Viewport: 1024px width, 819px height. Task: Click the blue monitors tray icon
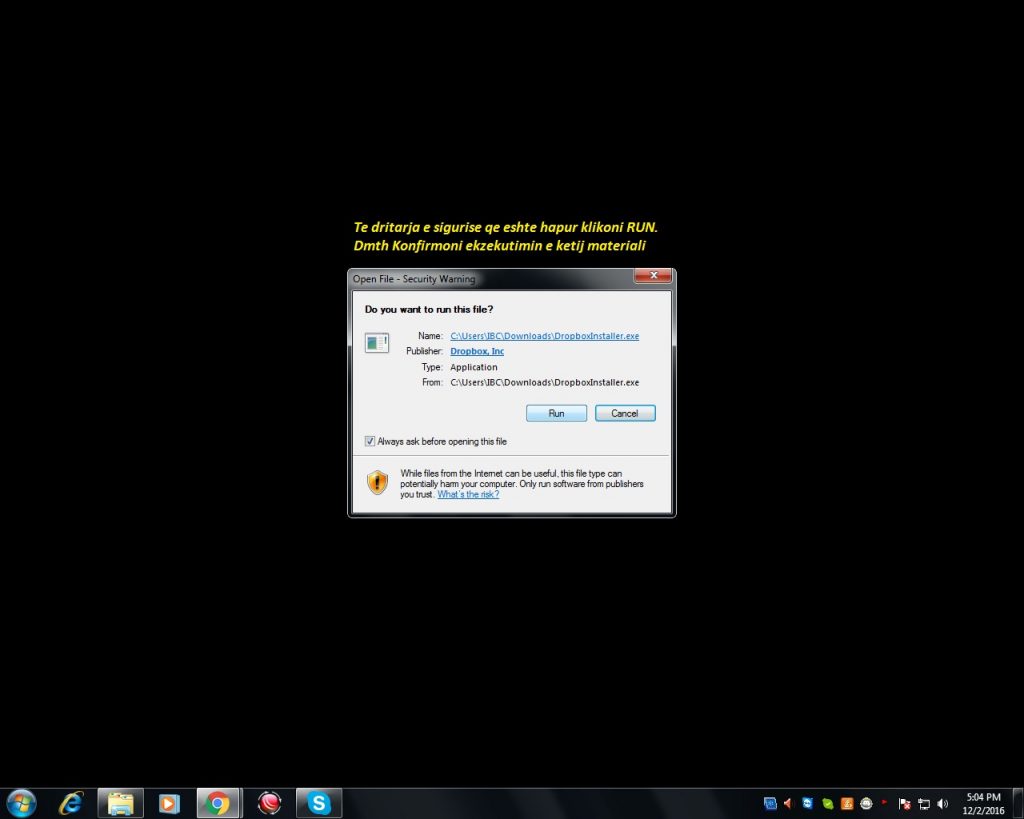tap(770, 803)
